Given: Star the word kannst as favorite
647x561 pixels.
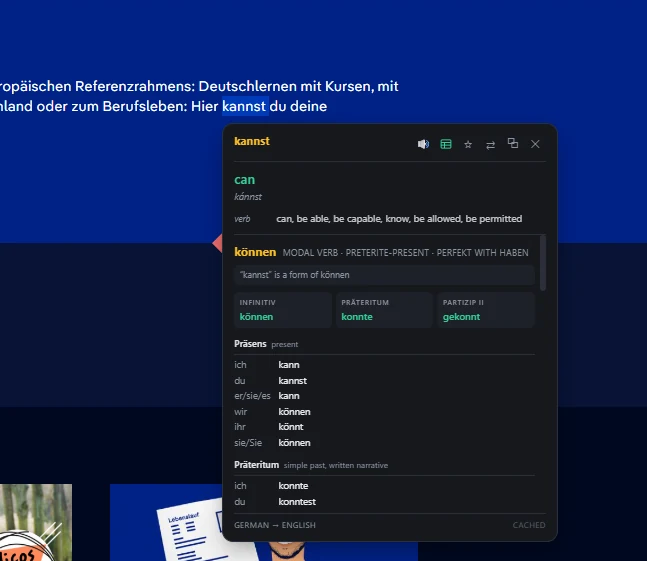Looking at the screenshot, I should (468, 144).
